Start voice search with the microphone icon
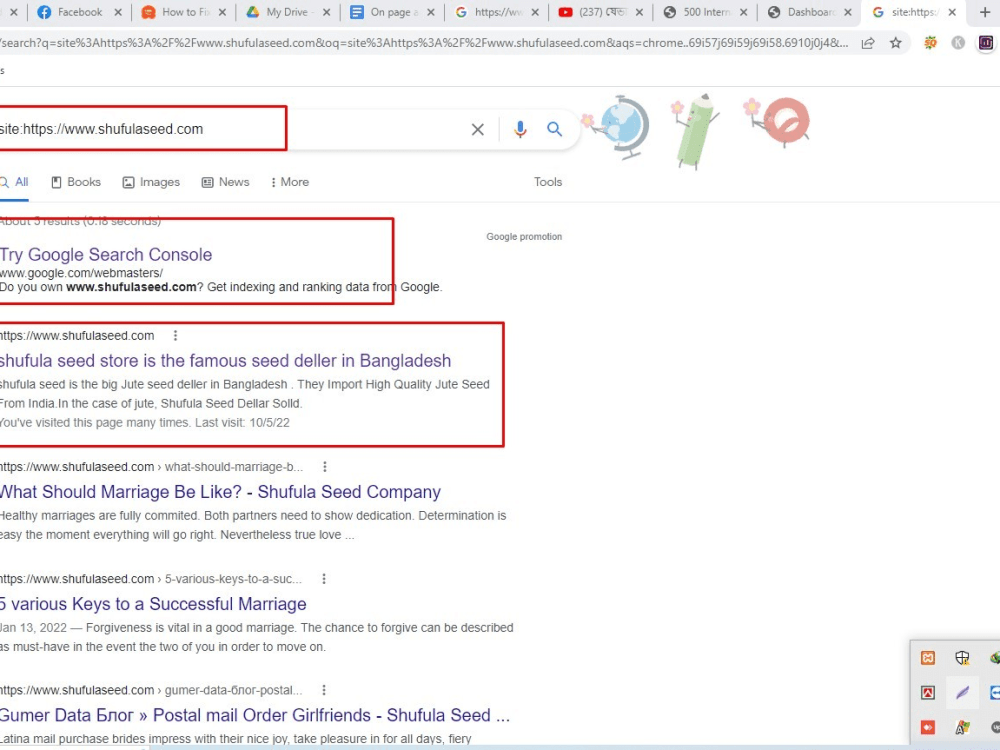This screenshot has height=750, width=1000. tap(520, 129)
